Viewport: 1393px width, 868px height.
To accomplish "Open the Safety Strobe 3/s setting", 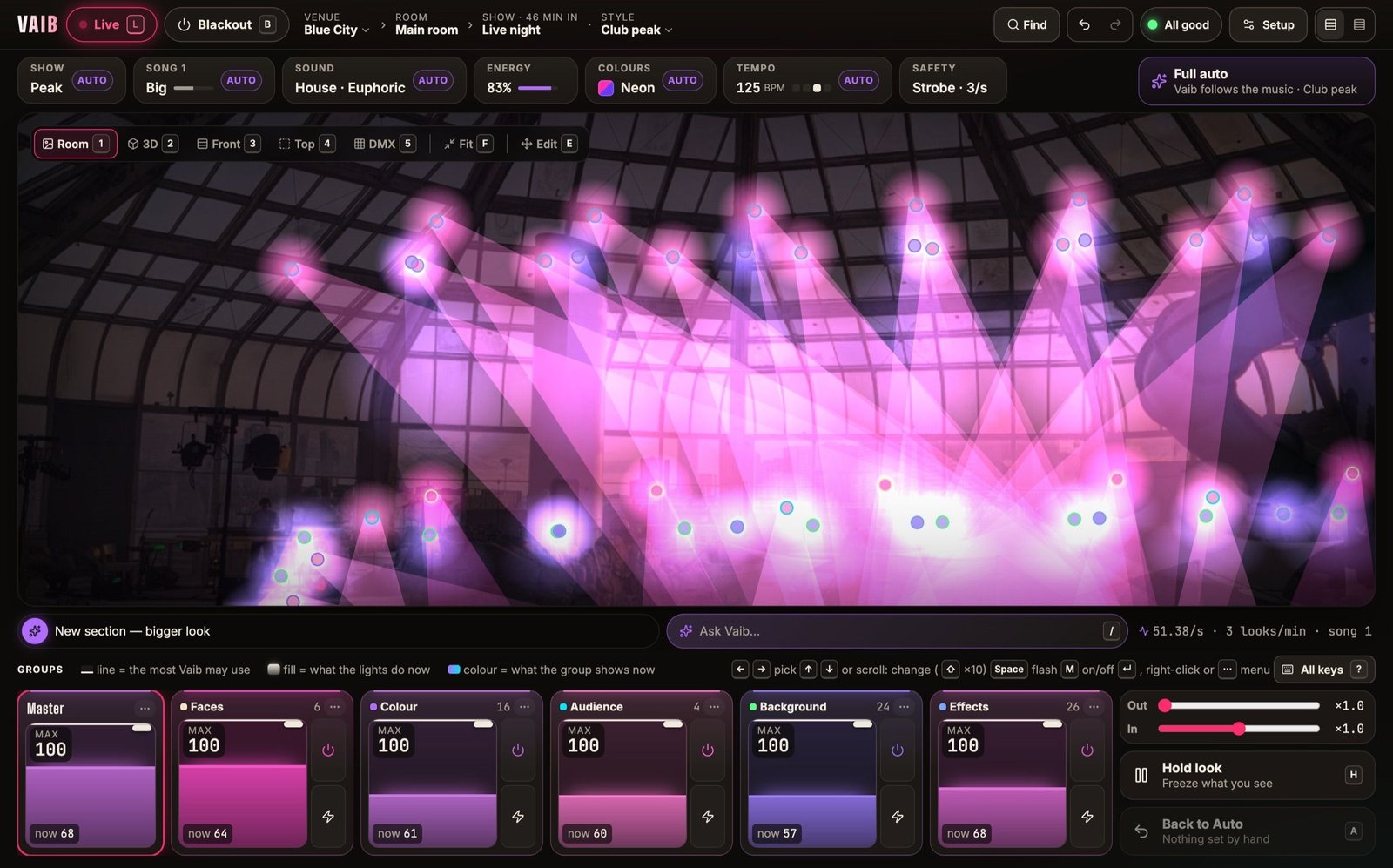I will [952, 80].
